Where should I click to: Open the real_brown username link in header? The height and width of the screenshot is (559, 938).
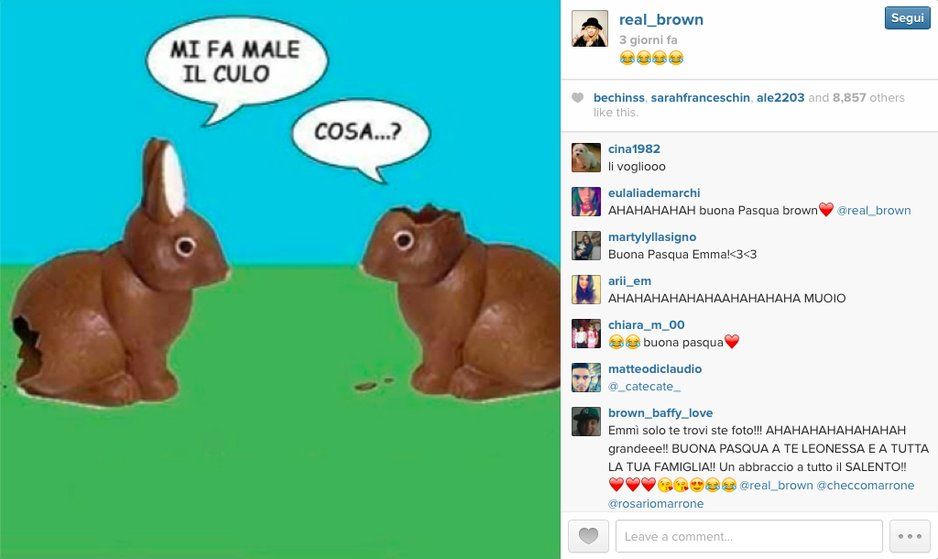tap(661, 20)
